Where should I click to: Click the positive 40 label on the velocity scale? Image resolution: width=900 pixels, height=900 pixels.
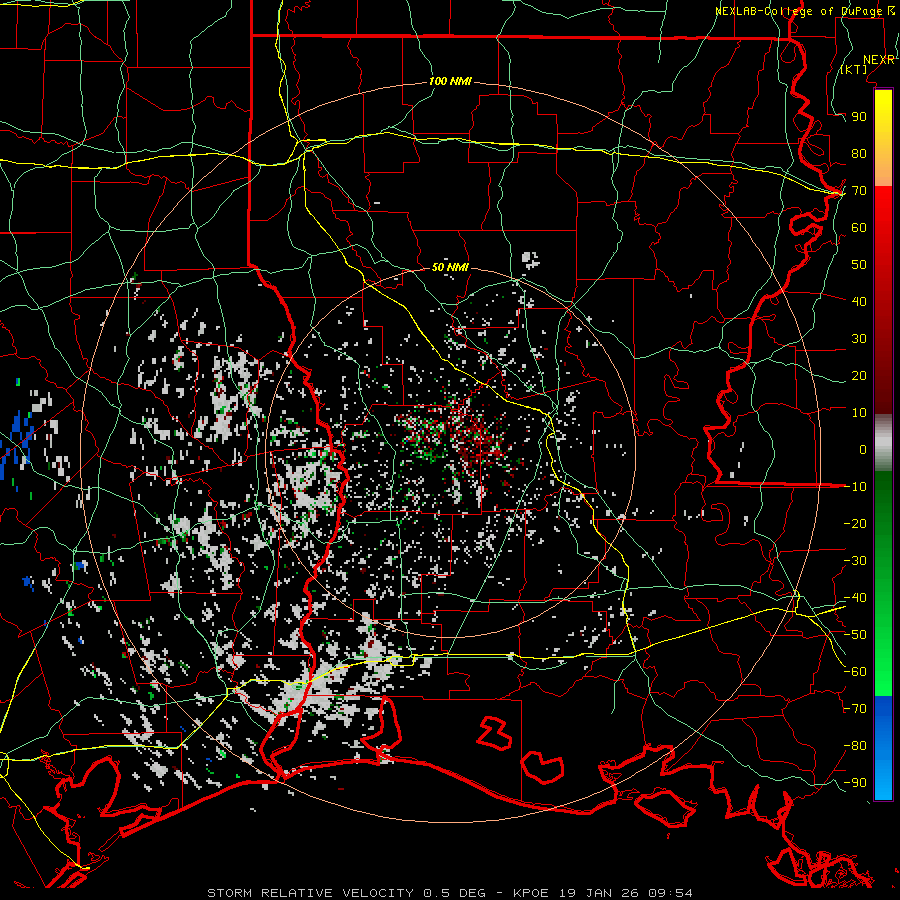pos(859,301)
